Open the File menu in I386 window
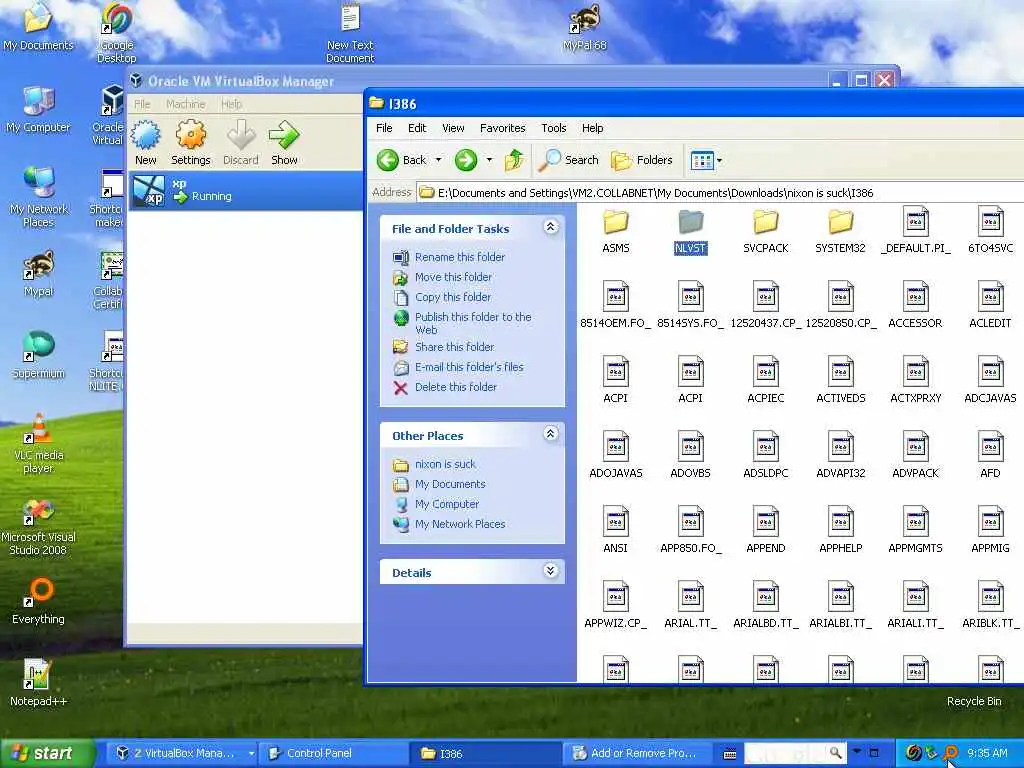 (x=384, y=128)
